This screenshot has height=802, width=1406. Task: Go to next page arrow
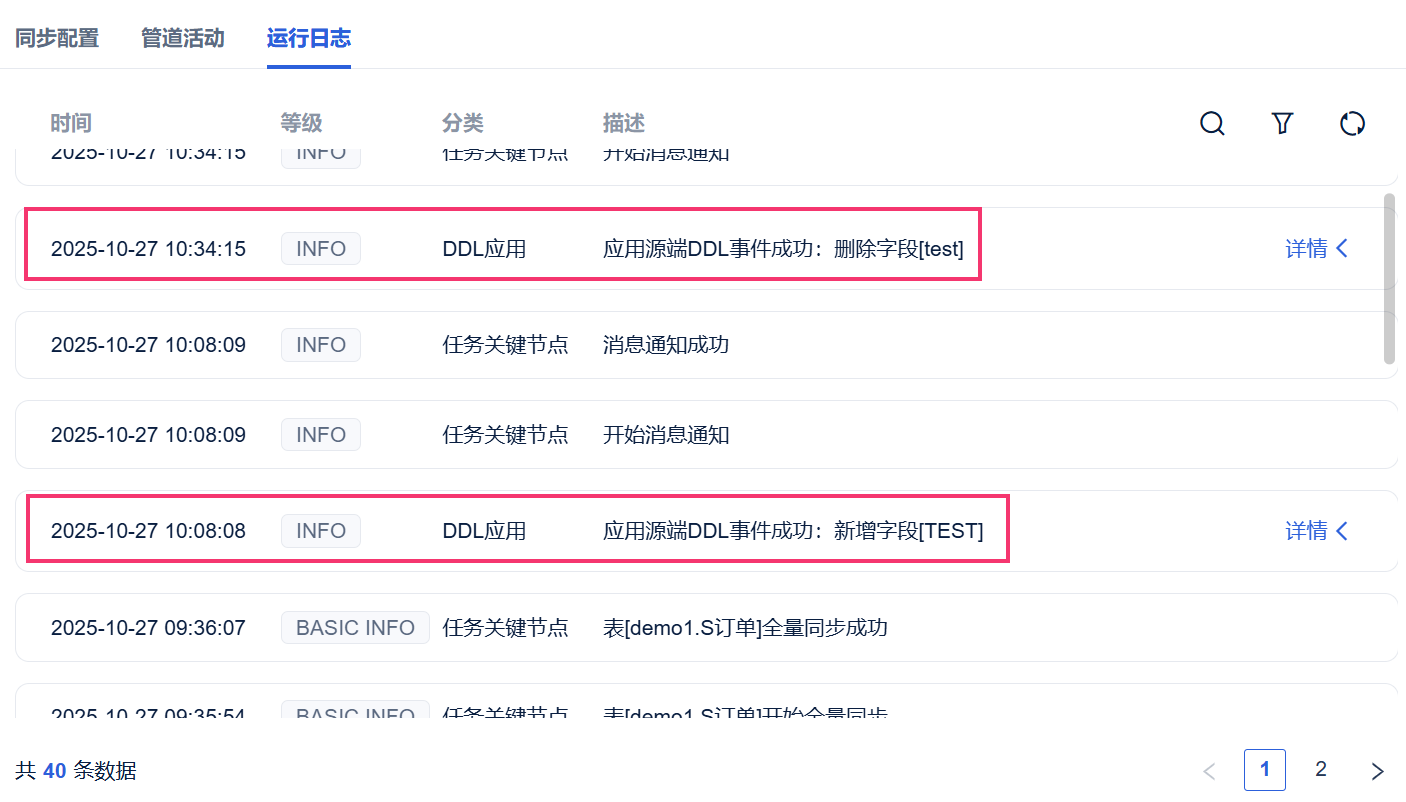point(1377,771)
